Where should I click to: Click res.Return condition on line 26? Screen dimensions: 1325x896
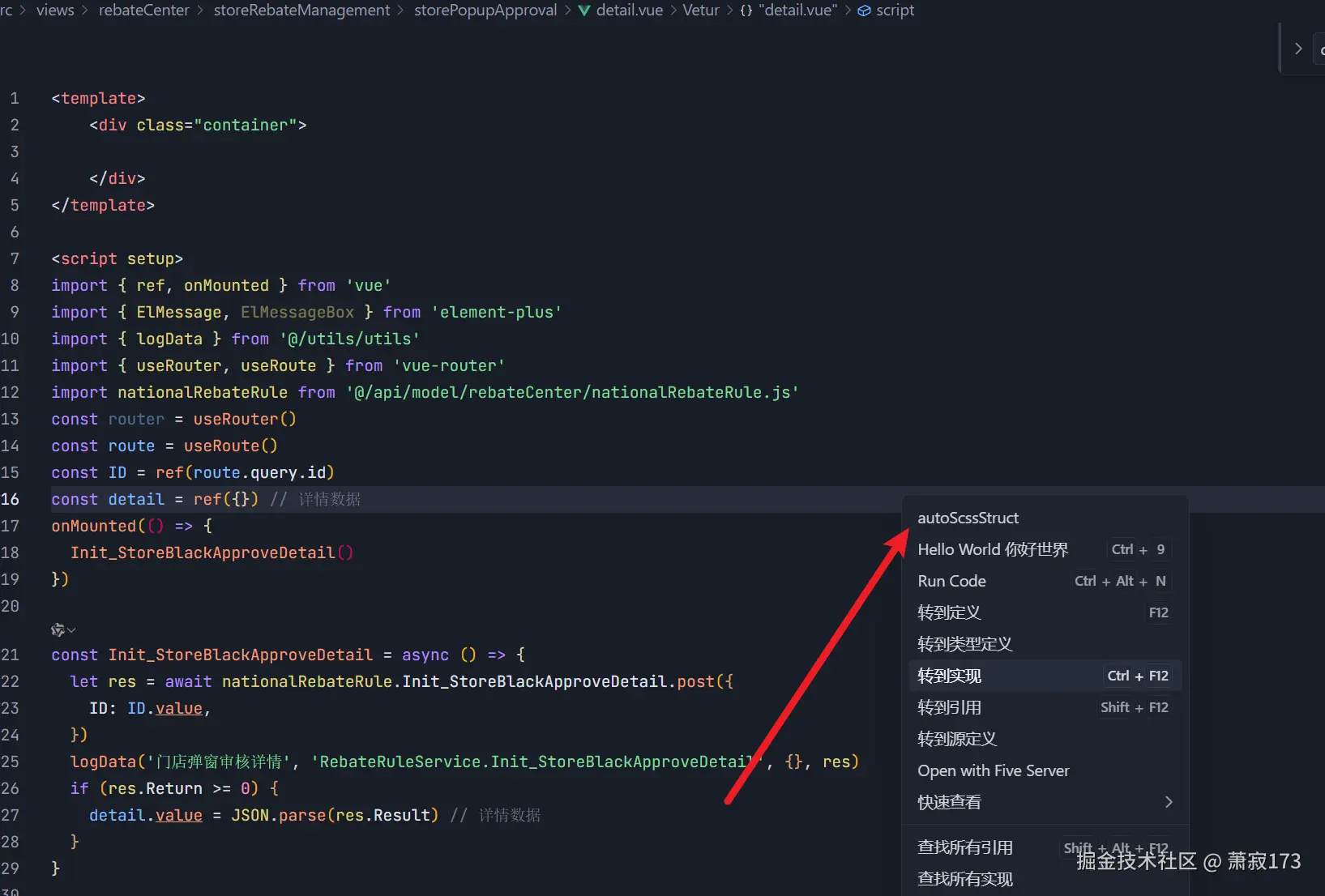[x=155, y=788]
